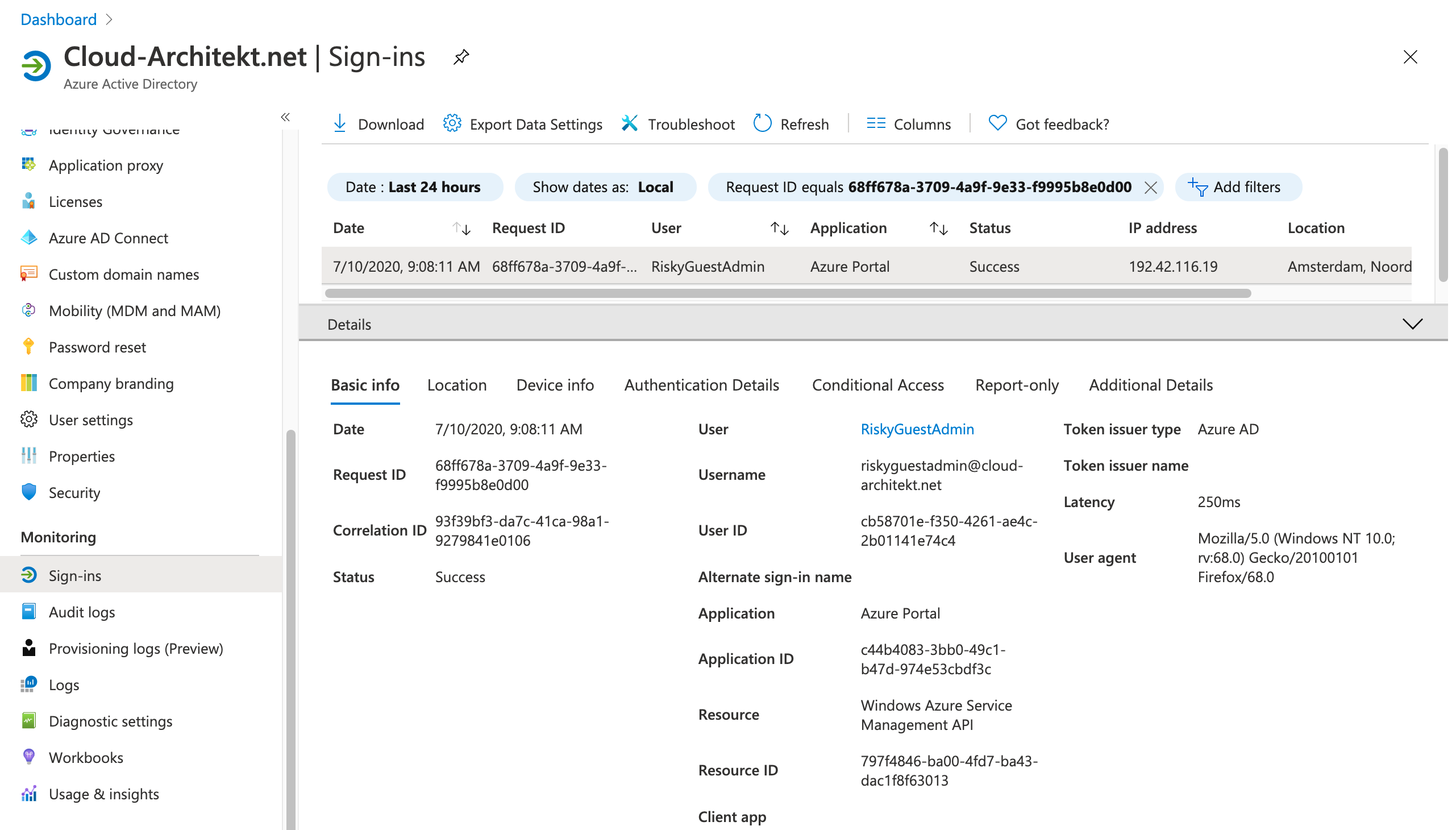Click the horizontal scrollbar under the table
The height and width of the screenshot is (830, 1456).
[x=788, y=293]
